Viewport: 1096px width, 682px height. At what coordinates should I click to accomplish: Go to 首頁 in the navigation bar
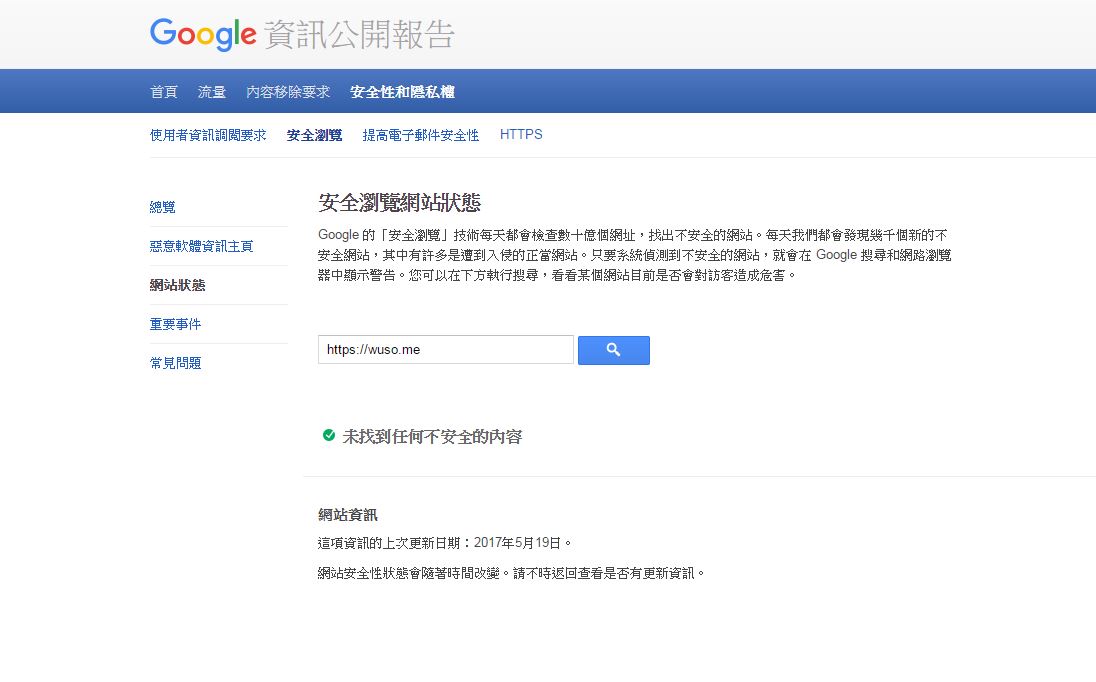click(x=163, y=92)
